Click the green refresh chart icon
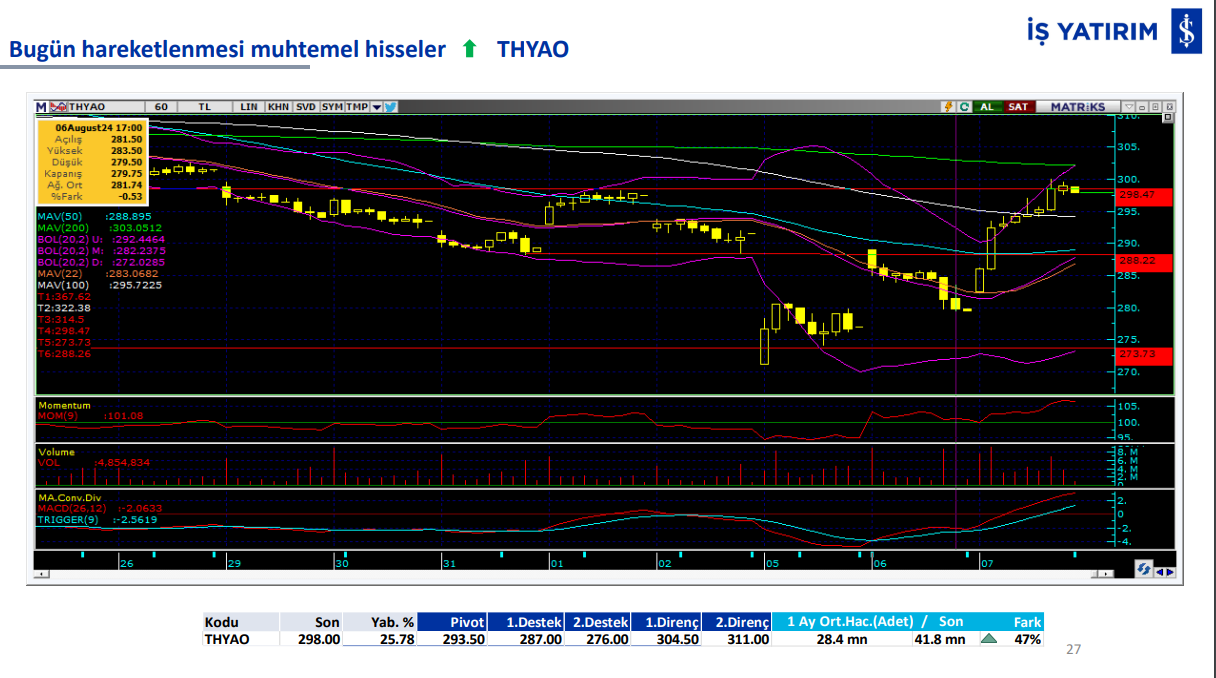1216x678 pixels. (964, 106)
